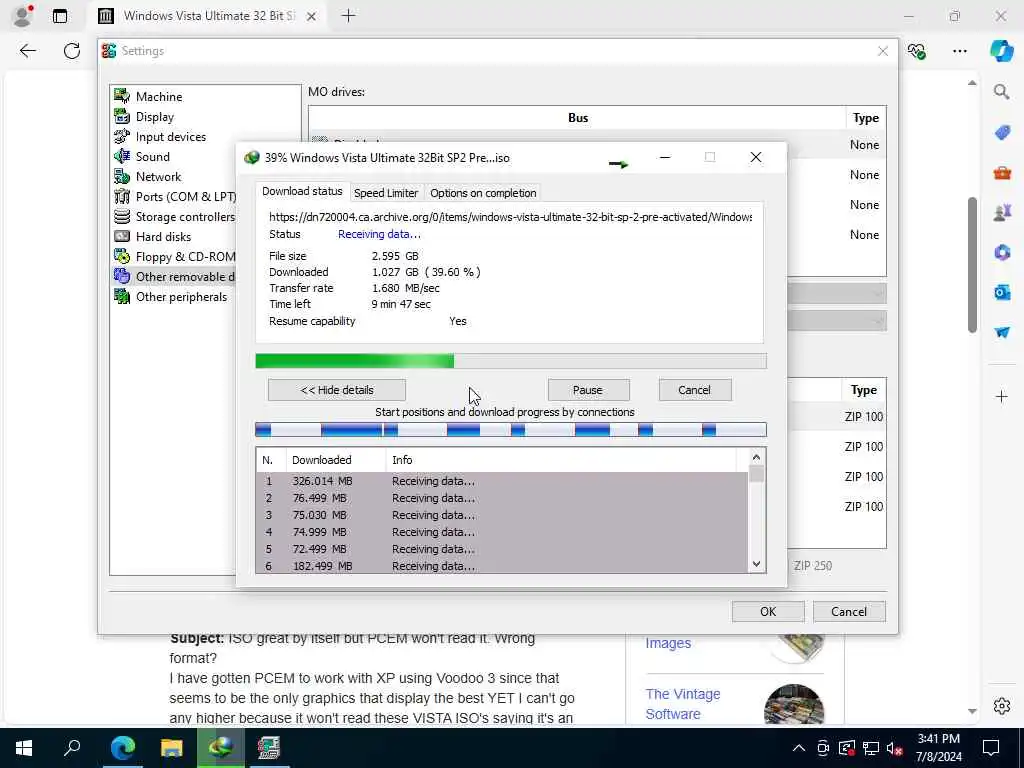Select first MO drive row Type None
The width and height of the screenshot is (1024, 768).
pyautogui.click(x=863, y=144)
